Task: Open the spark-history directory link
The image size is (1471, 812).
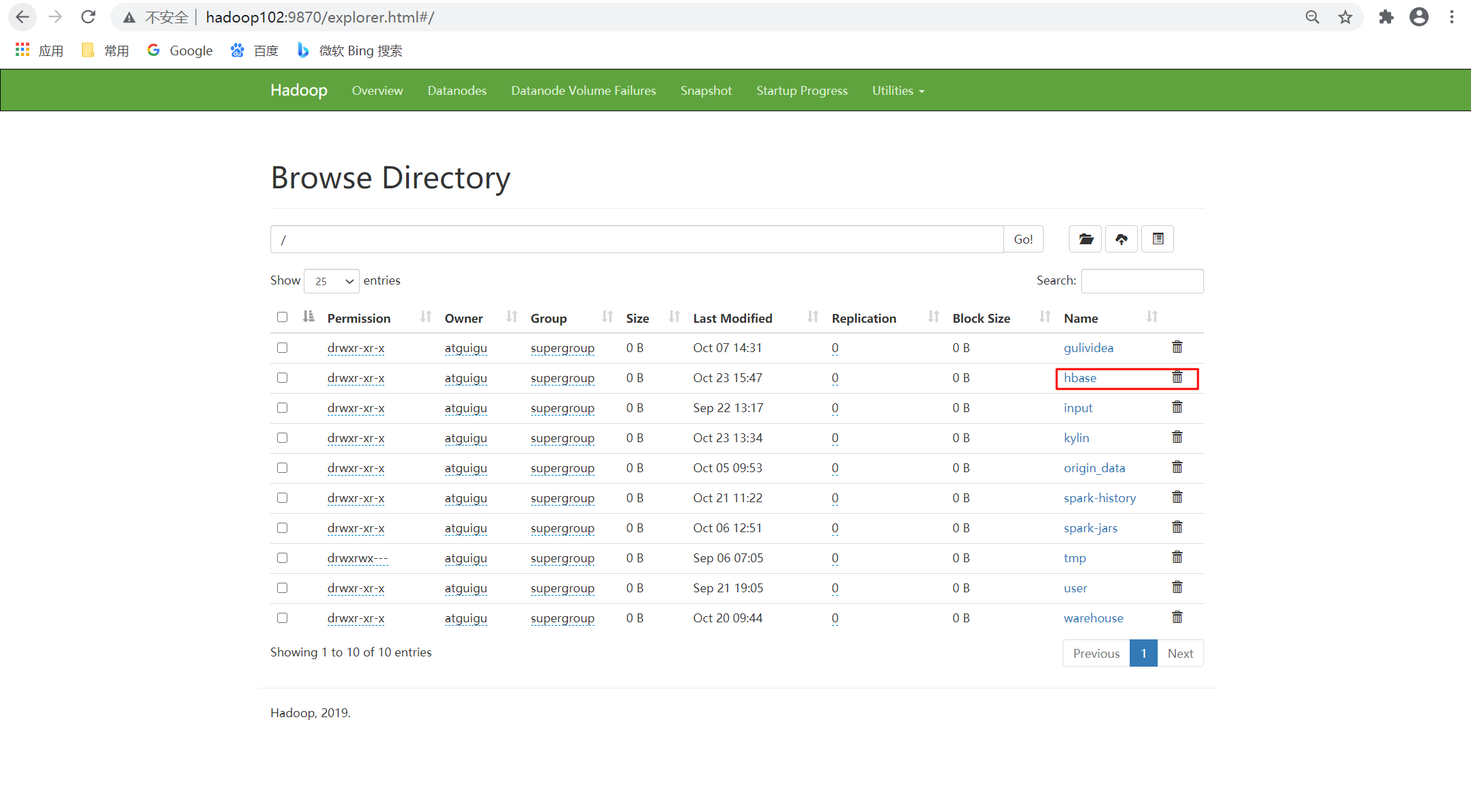Action: (1099, 498)
